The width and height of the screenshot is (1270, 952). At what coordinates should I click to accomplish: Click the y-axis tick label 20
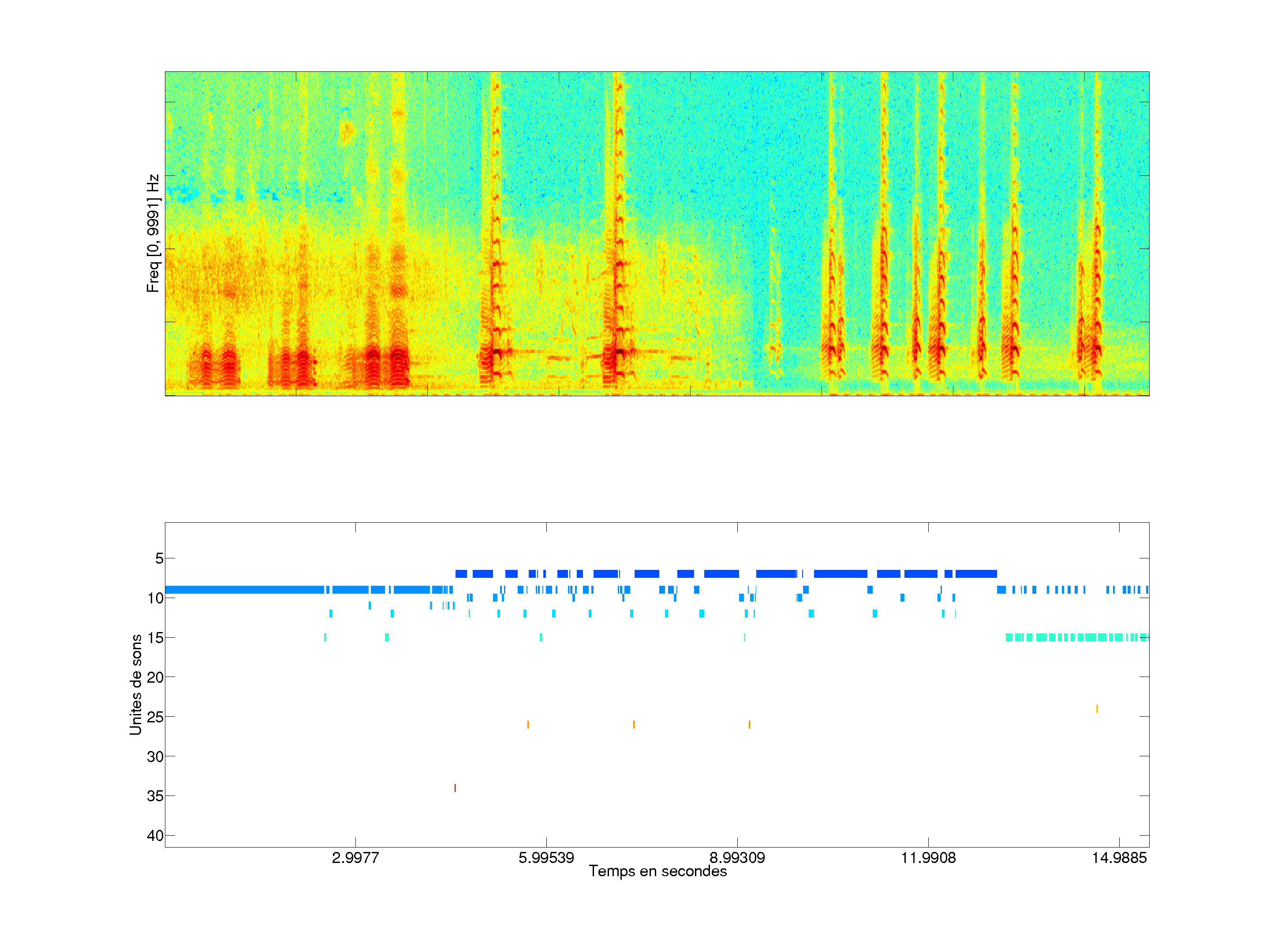click(155, 677)
